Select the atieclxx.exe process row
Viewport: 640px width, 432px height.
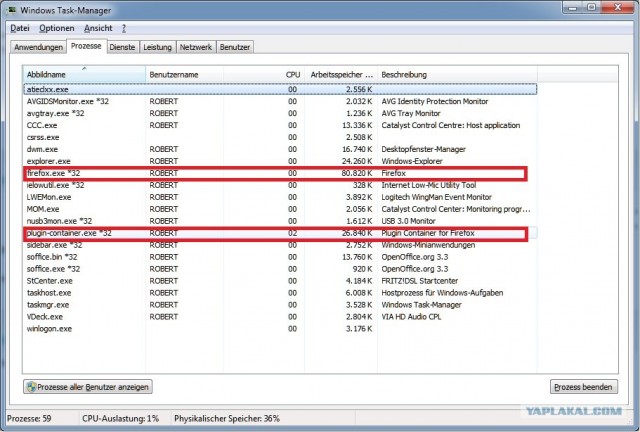click(x=280, y=89)
